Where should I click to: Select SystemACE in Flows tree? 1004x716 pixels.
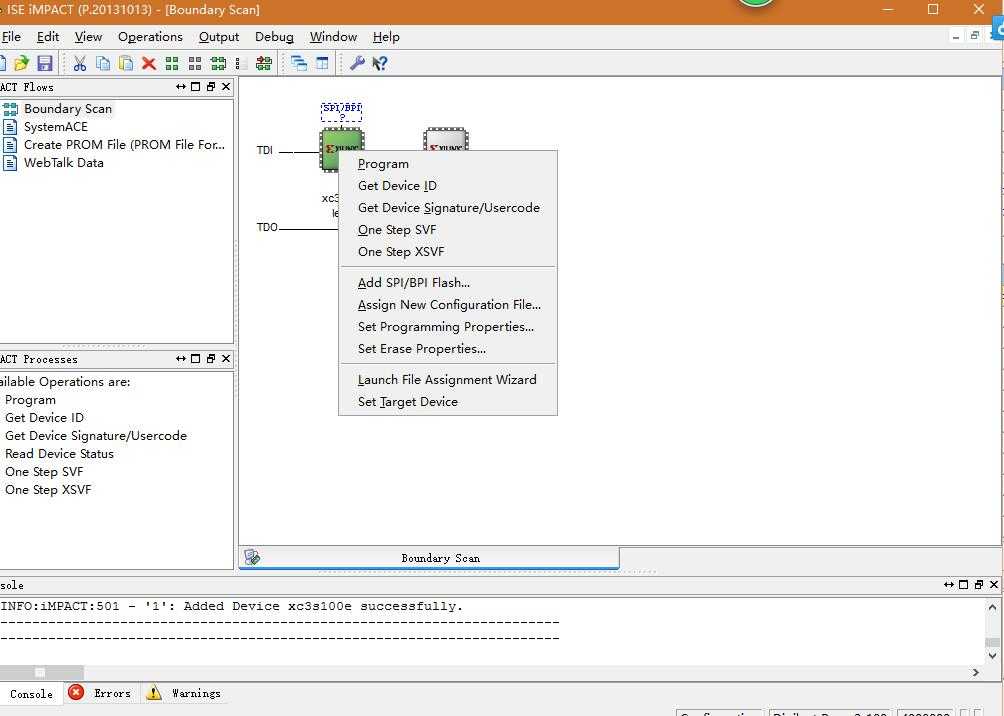pos(56,127)
